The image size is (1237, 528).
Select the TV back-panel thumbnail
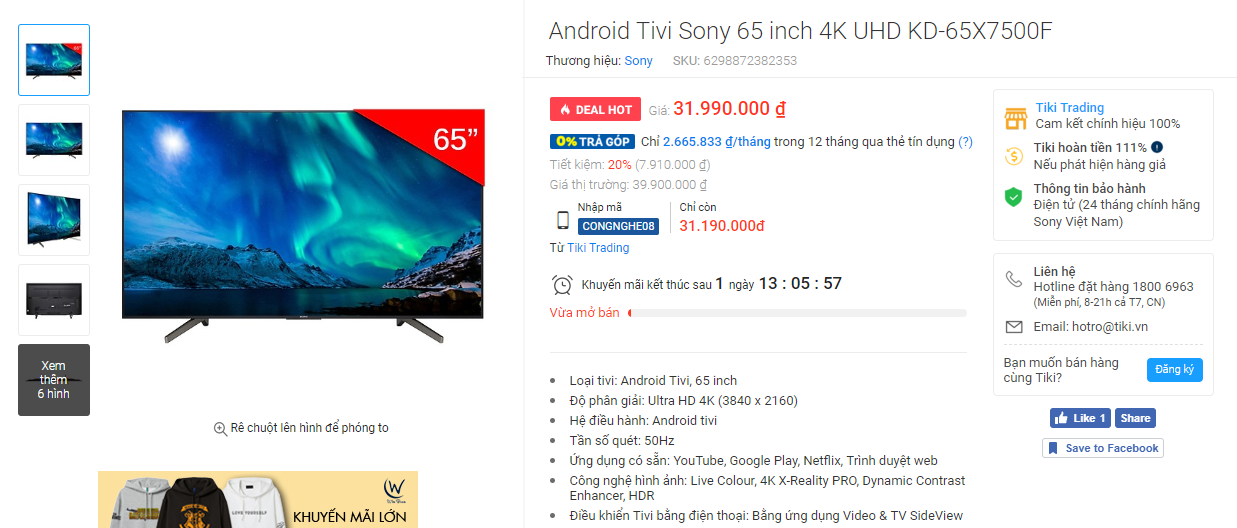(x=54, y=300)
